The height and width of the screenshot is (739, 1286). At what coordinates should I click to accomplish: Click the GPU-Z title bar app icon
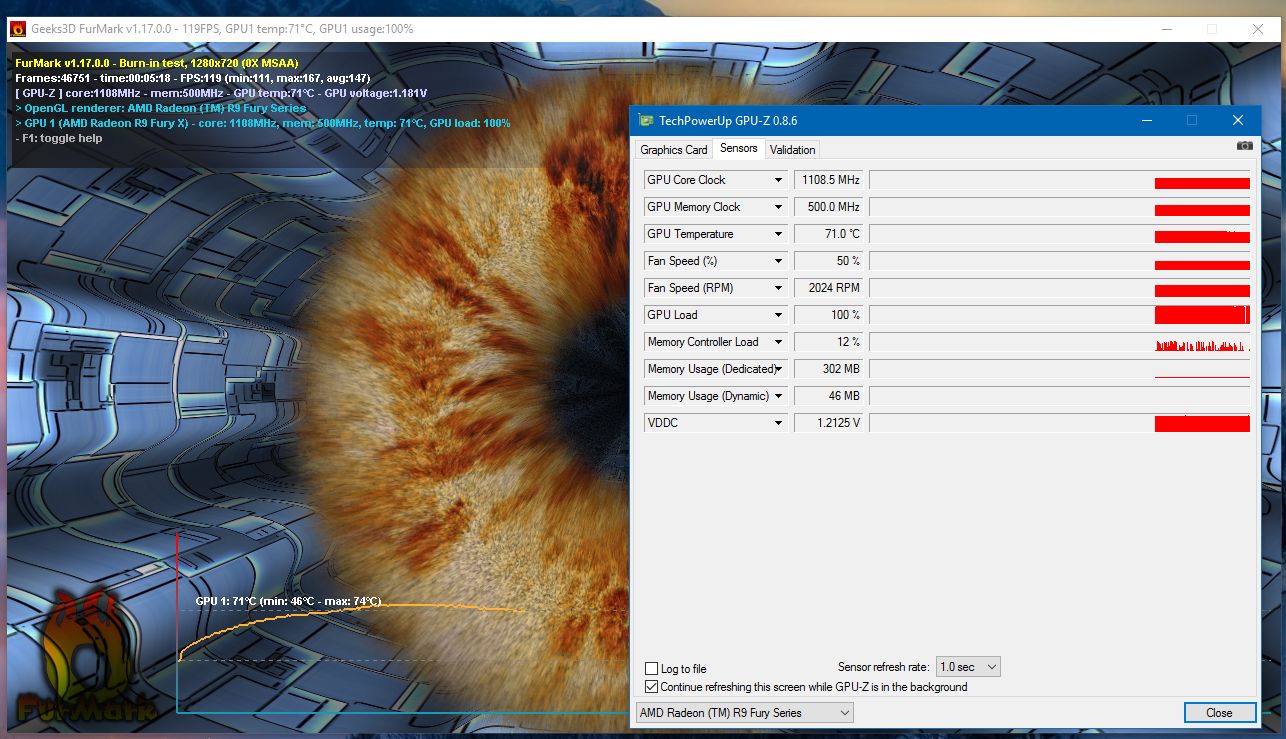tap(647, 121)
